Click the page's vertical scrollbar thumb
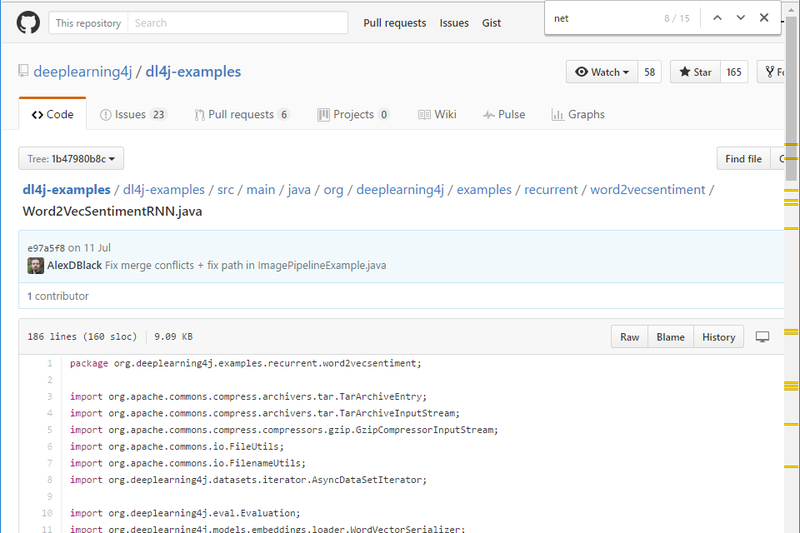 791,98
